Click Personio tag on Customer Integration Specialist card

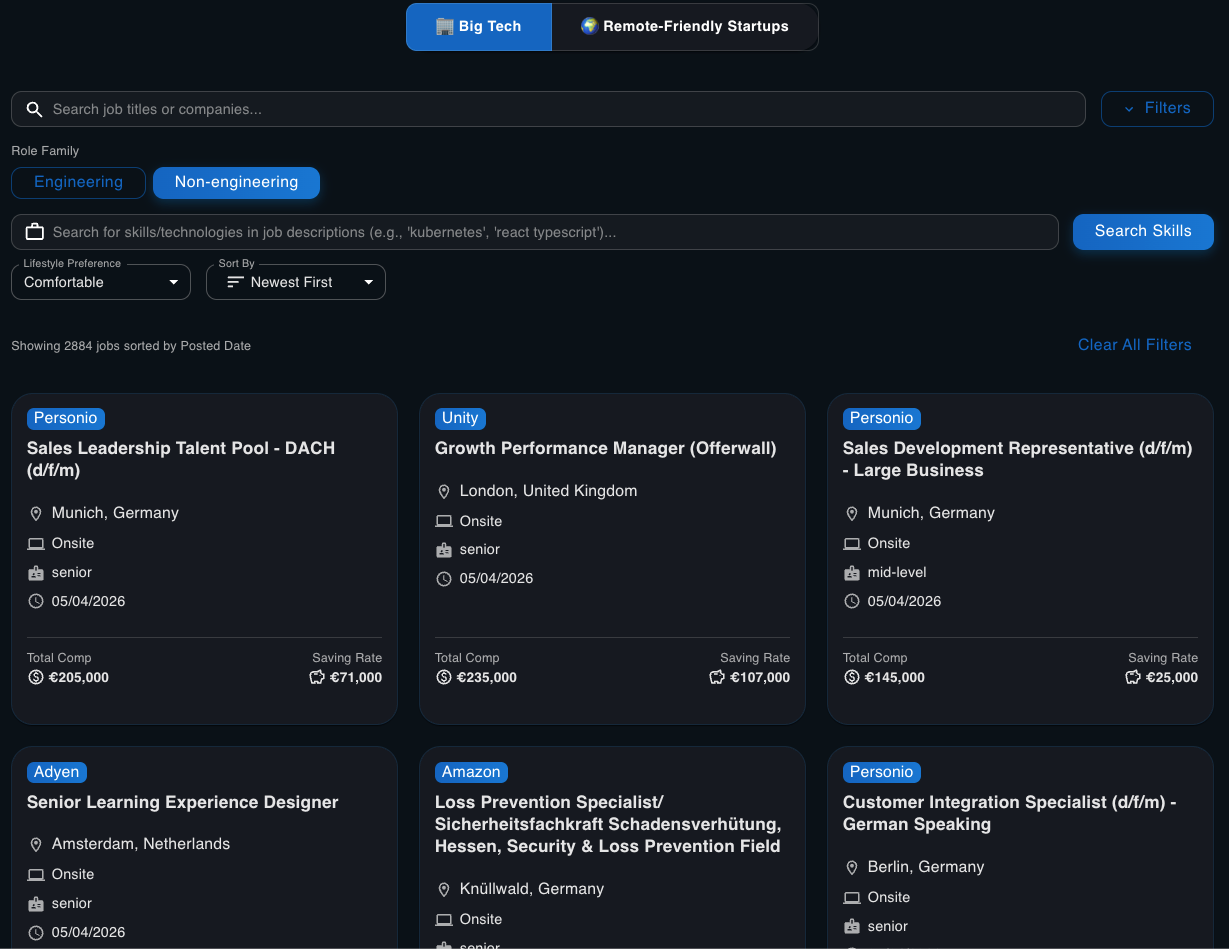click(x=881, y=772)
